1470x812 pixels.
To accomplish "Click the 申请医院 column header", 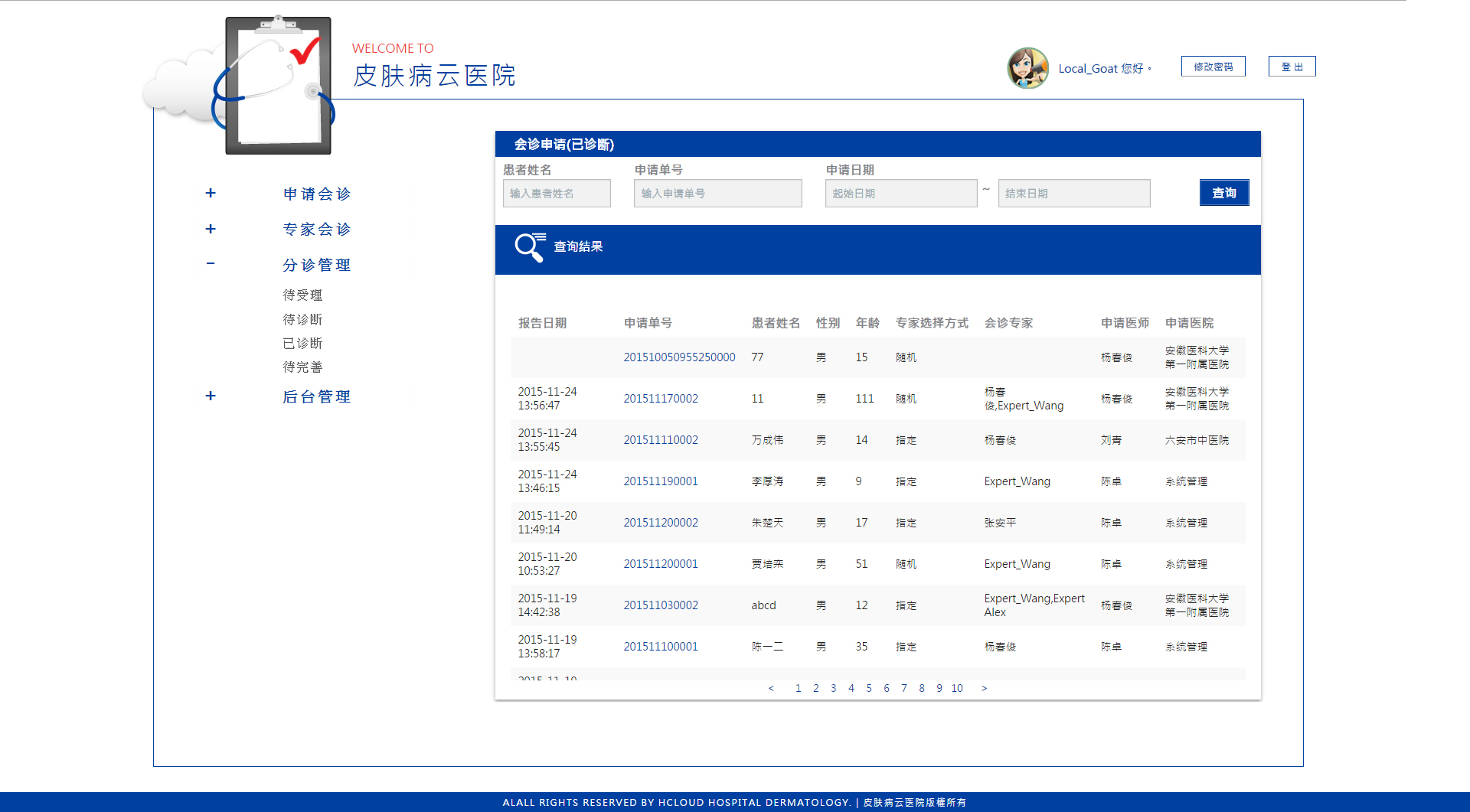I will (1189, 323).
